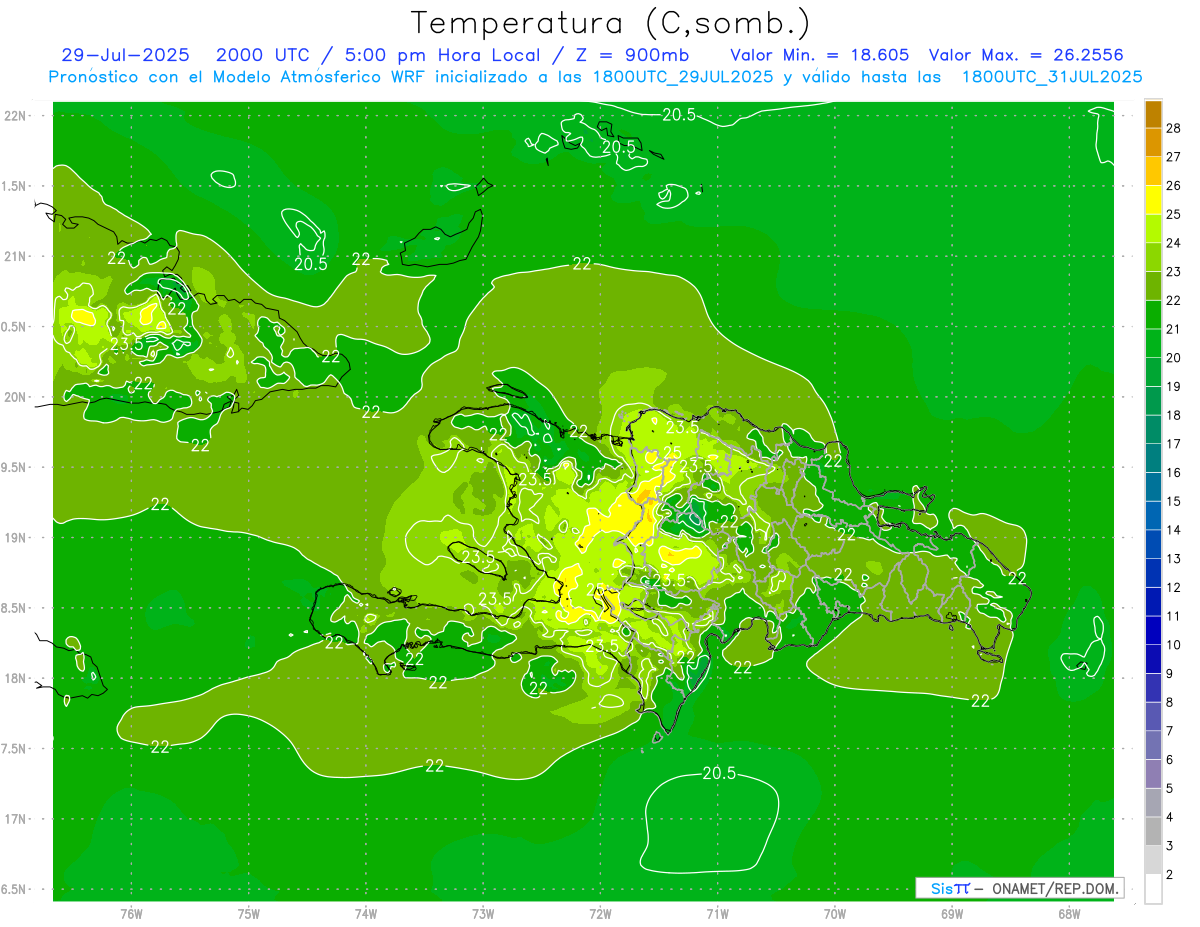
Task: Click the legend value label "18"
Action: 1174,415
